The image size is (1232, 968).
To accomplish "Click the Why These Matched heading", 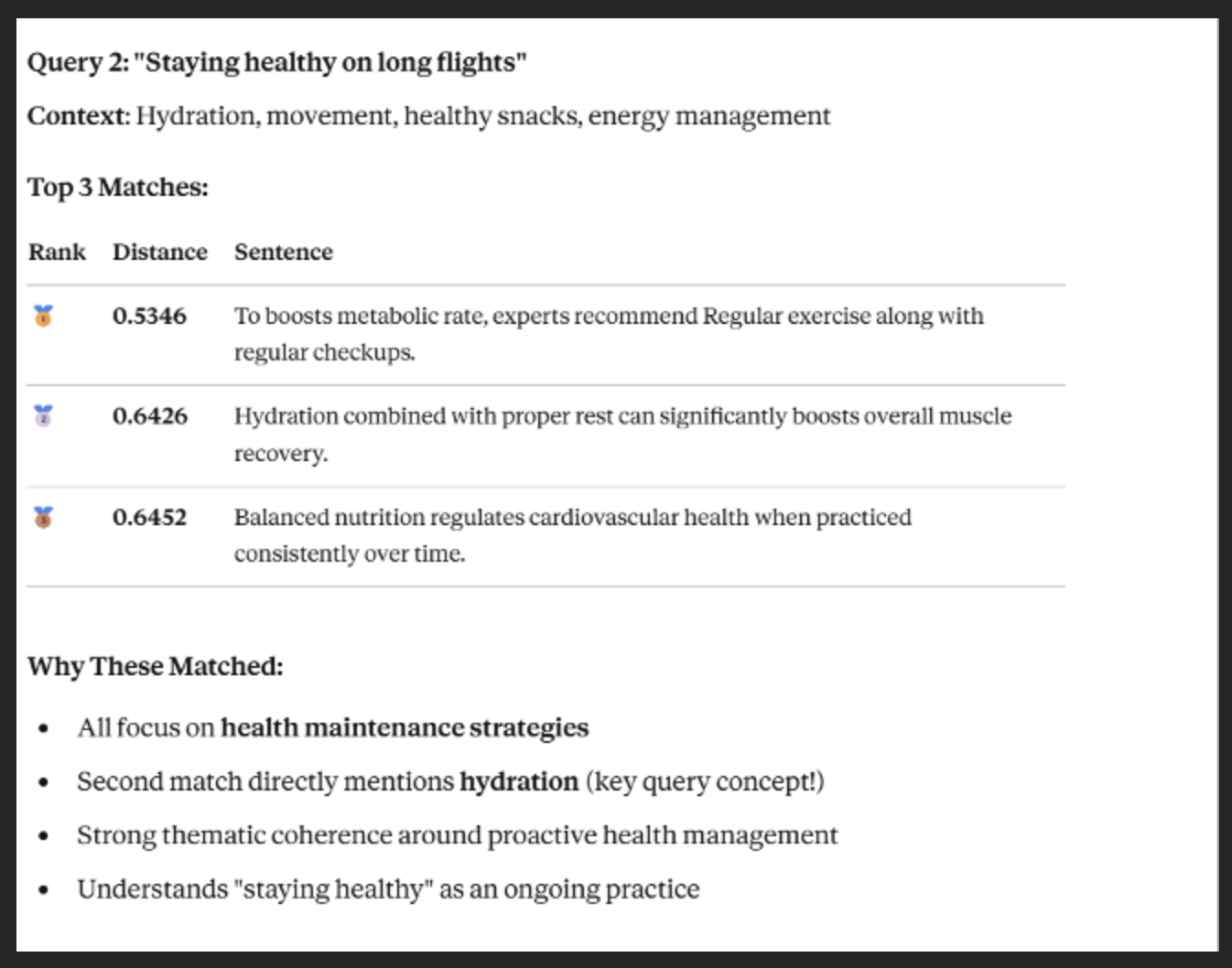I will click(x=155, y=666).
